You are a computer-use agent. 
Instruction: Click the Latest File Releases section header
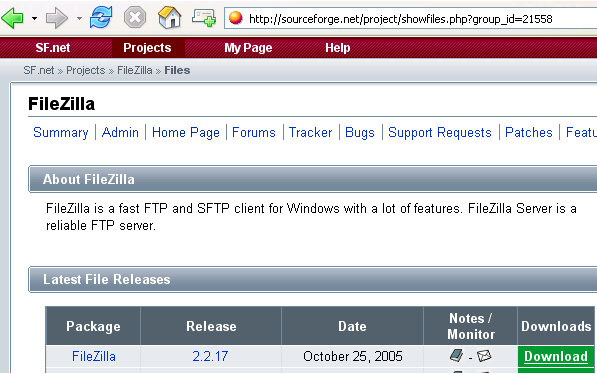313,280
